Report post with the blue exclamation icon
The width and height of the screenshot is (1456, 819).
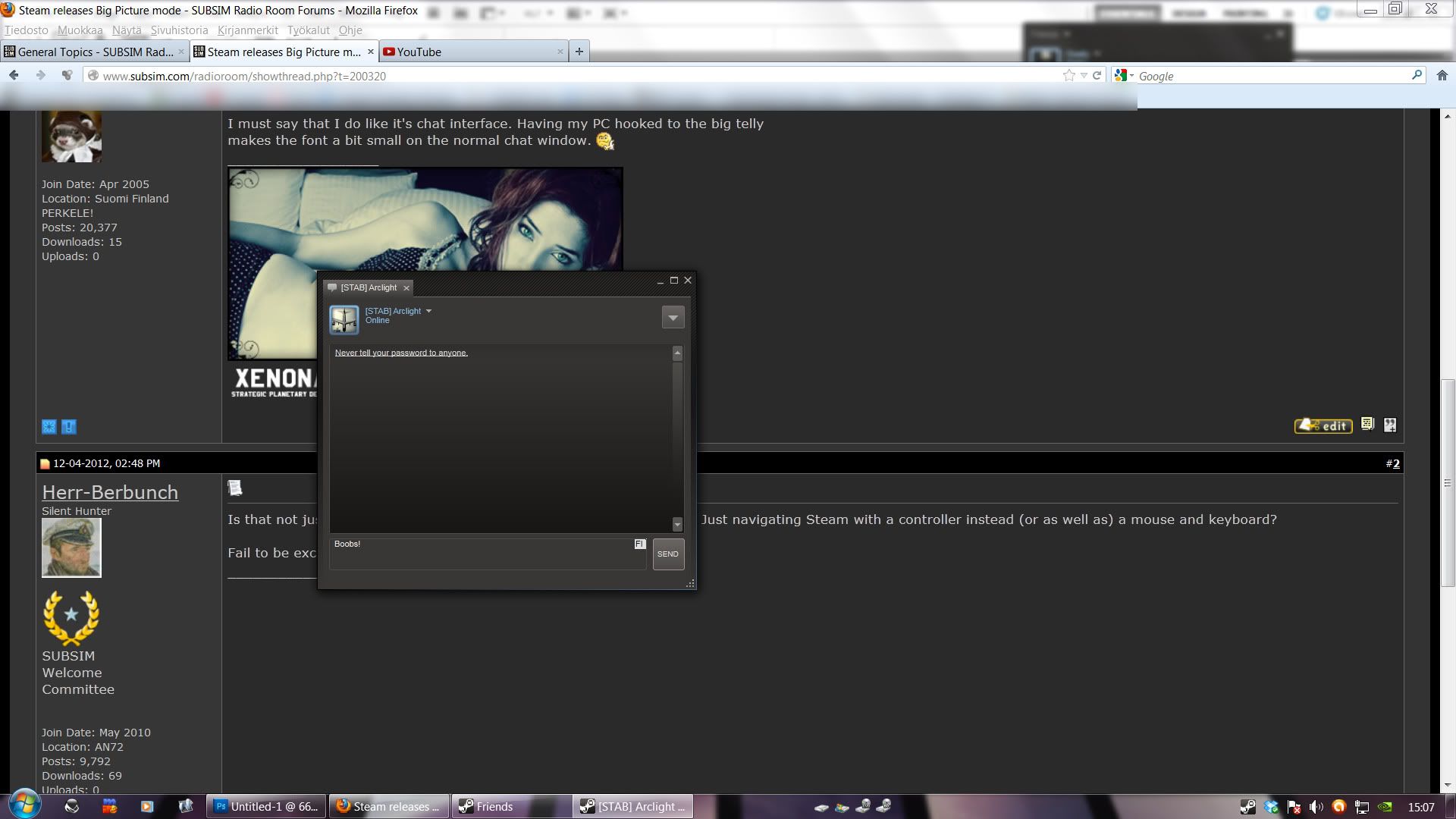tap(69, 427)
